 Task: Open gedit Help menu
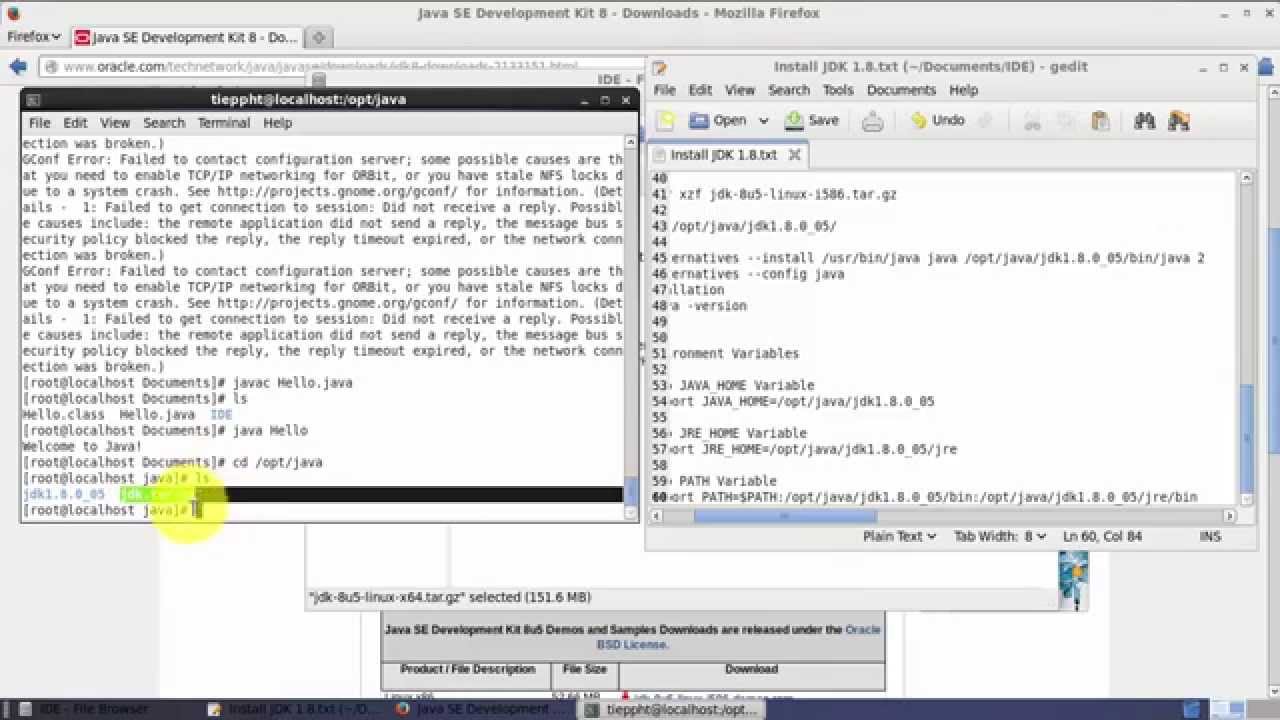pos(963,90)
